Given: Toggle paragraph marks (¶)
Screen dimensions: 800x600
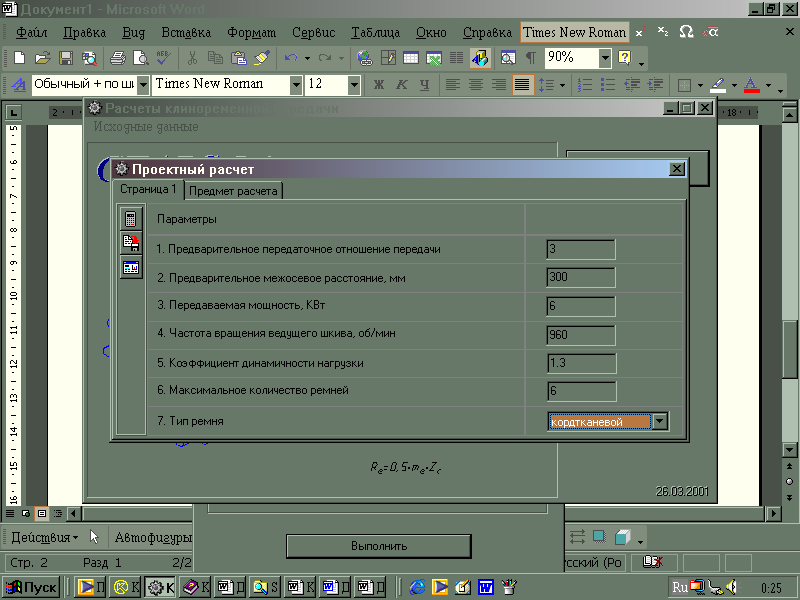Looking at the screenshot, I should [x=531, y=58].
